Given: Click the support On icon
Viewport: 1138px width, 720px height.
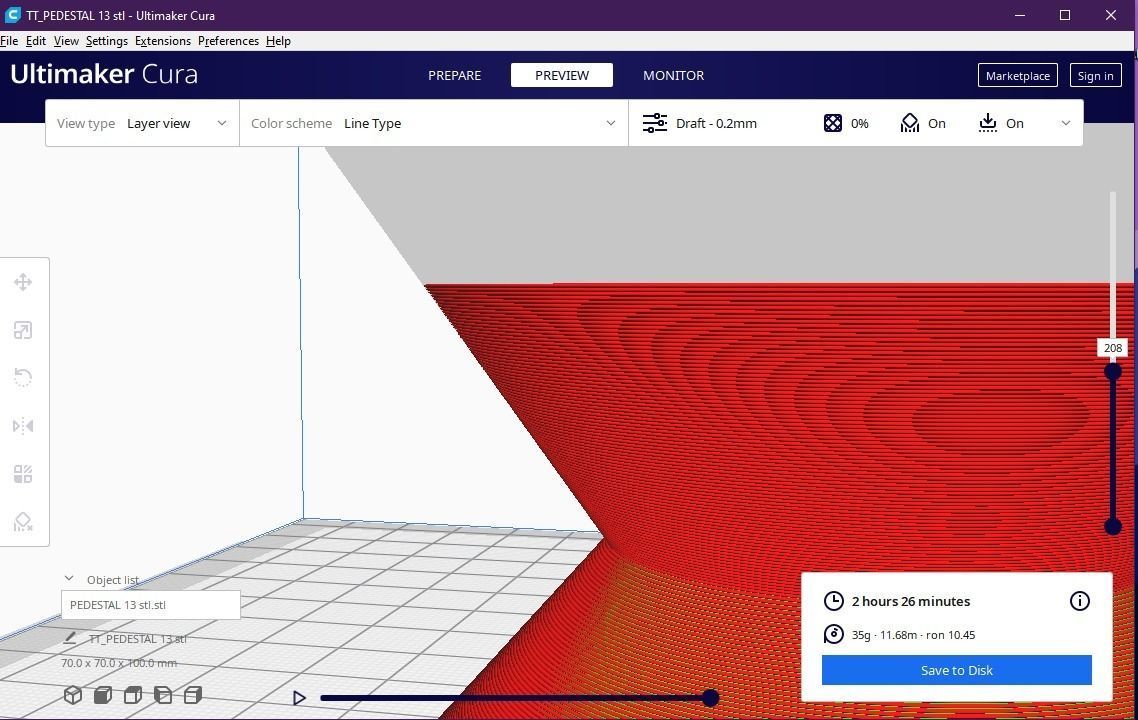Looking at the screenshot, I should (909, 123).
